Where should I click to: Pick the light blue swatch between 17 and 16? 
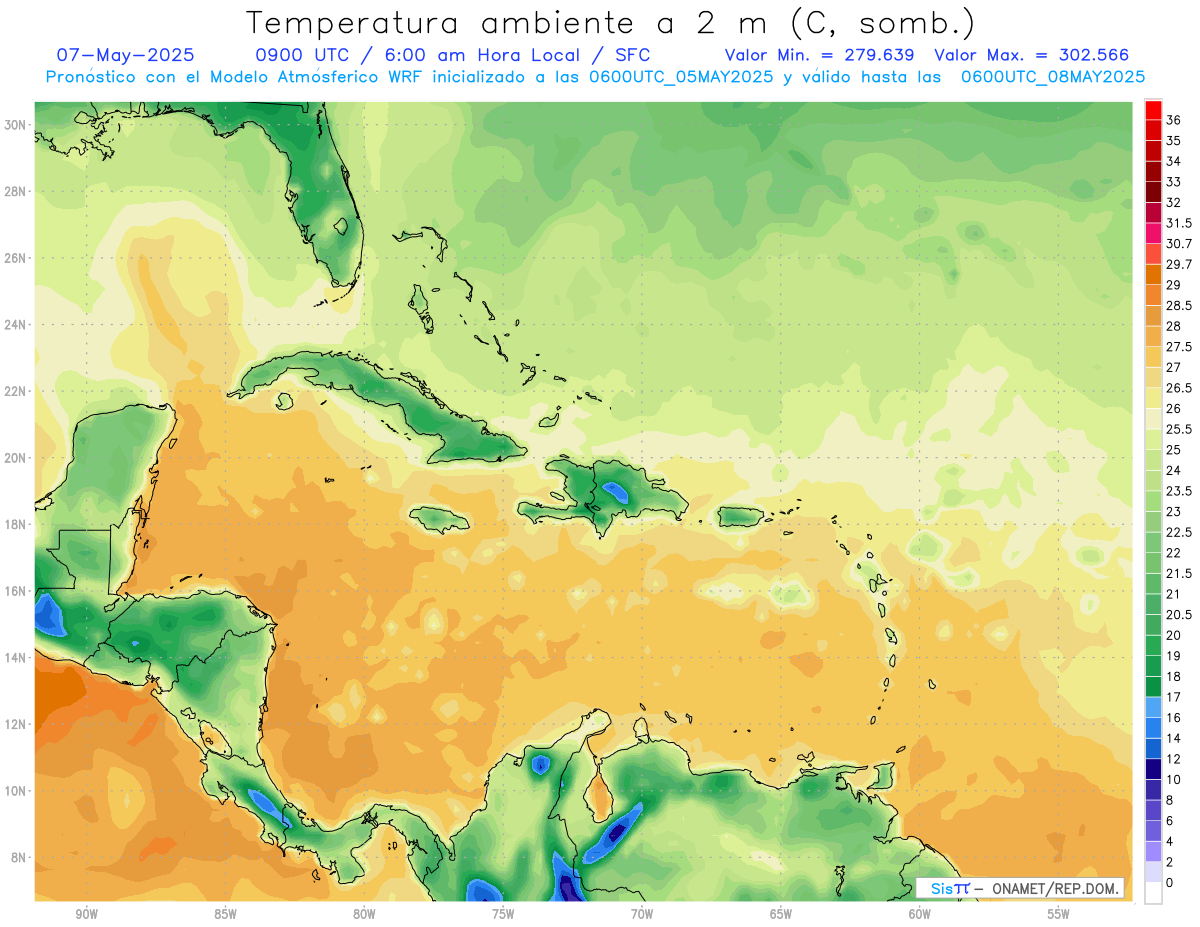(x=1153, y=707)
